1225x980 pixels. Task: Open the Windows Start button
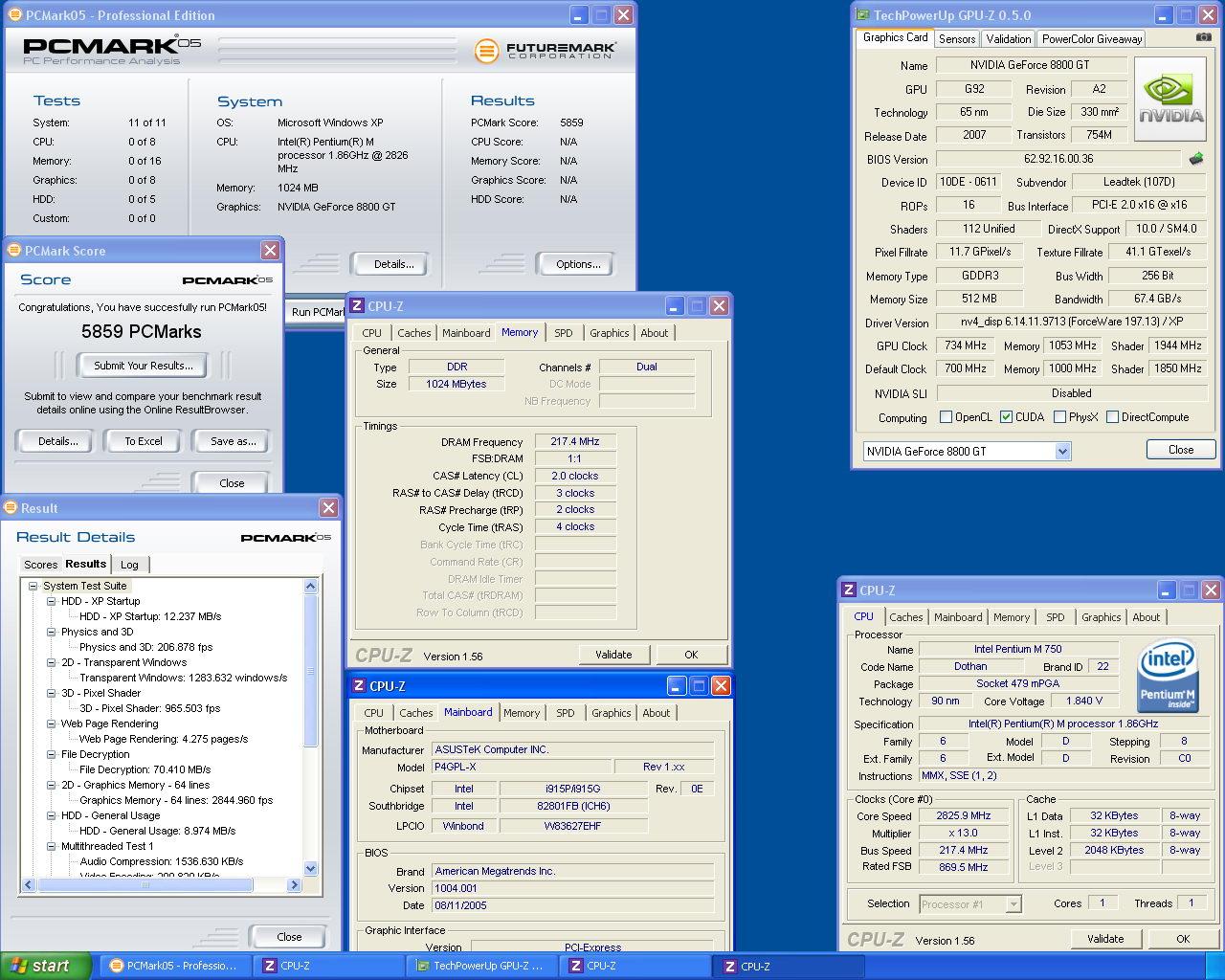click(x=46, y=966)
